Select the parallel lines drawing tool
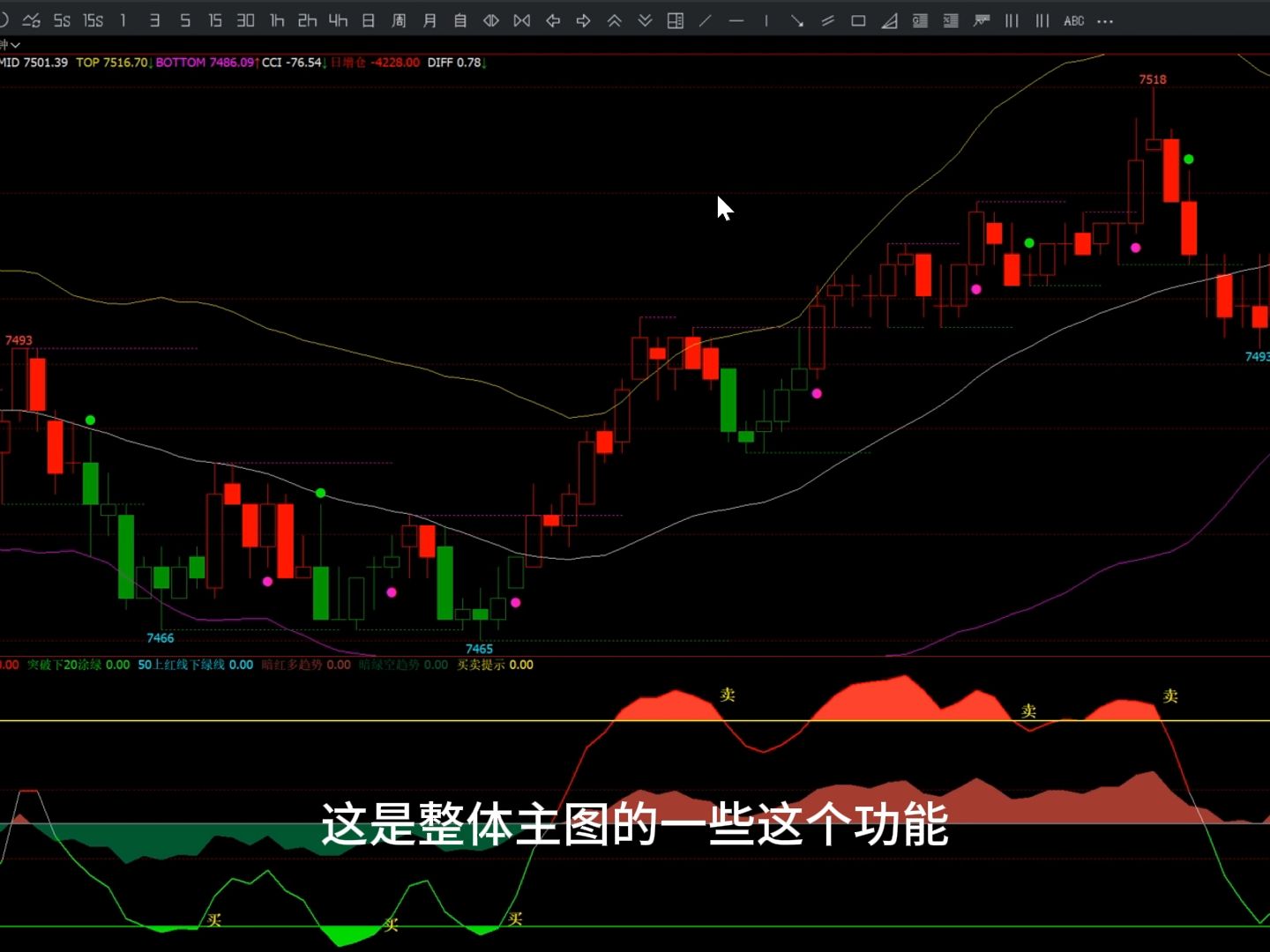The height and width of the screenshot is (952, 1270). pos(827,20)
